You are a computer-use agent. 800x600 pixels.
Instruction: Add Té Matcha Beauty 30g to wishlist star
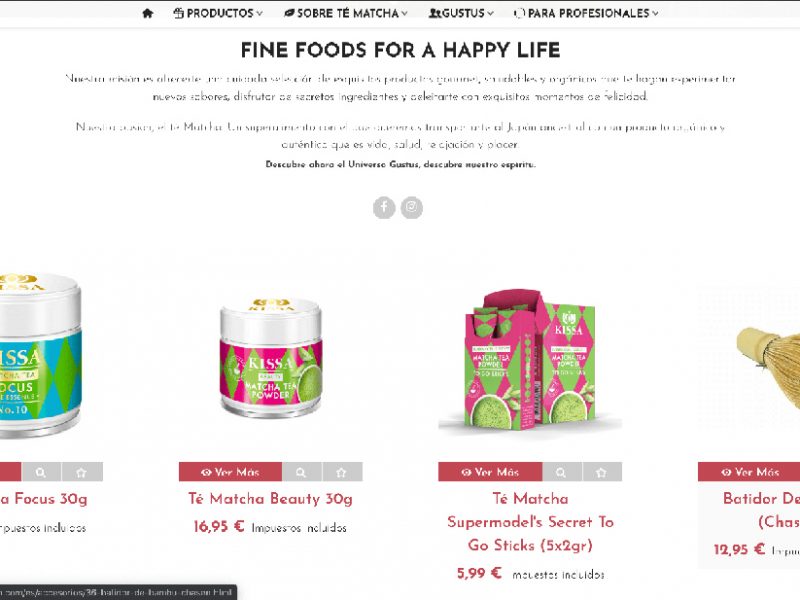[342, 472]
